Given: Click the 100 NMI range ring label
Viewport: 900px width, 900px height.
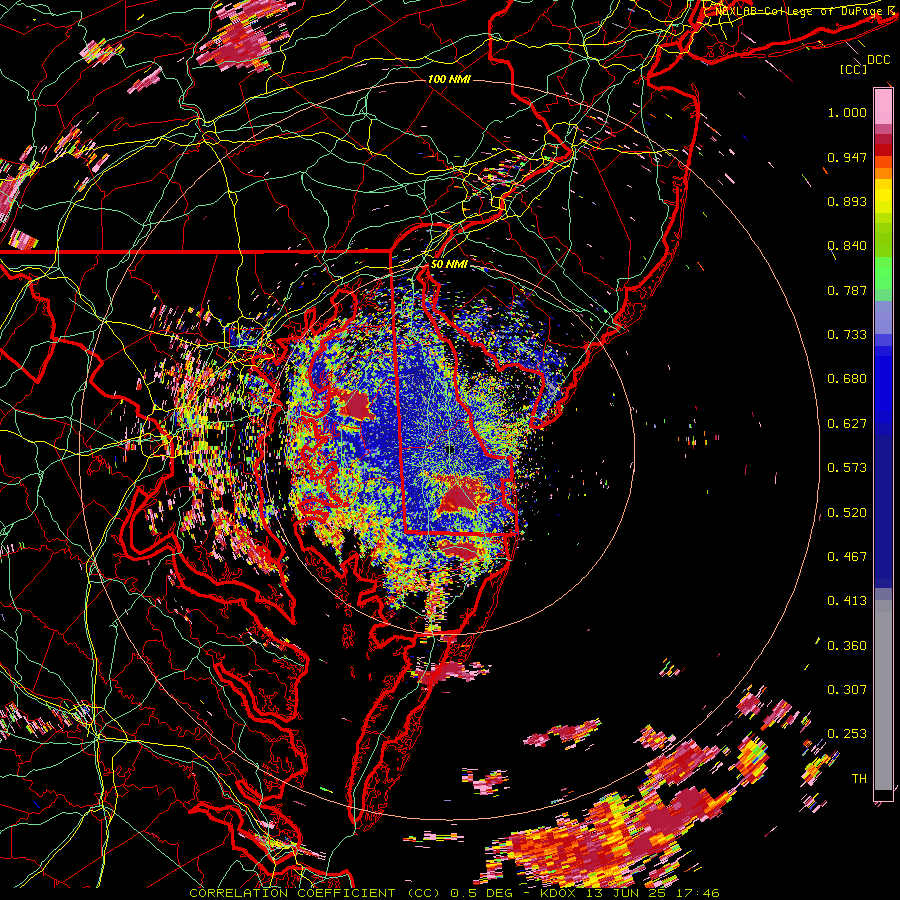Looking at the screenshot, I should [x=449, y=79].
